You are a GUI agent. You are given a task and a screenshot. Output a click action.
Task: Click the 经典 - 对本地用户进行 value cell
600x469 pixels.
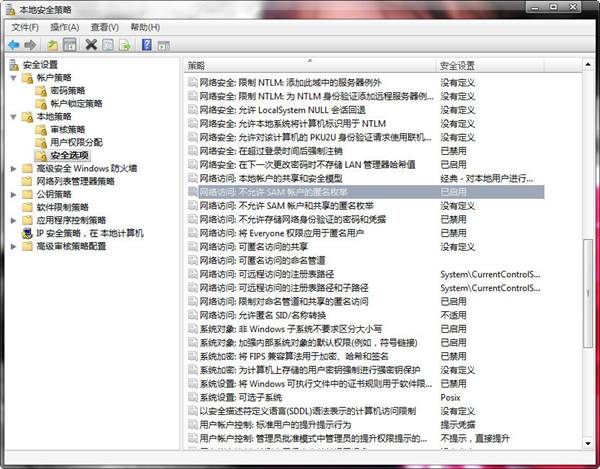point(487,178)
